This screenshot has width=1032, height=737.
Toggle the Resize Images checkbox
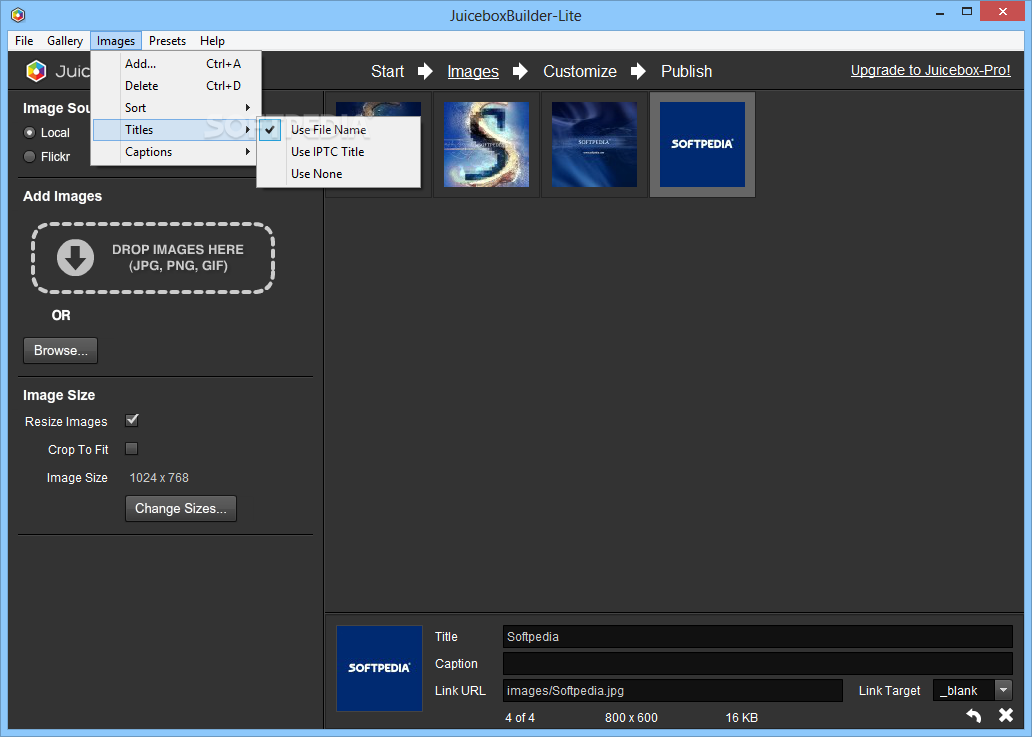coord(132,420)
